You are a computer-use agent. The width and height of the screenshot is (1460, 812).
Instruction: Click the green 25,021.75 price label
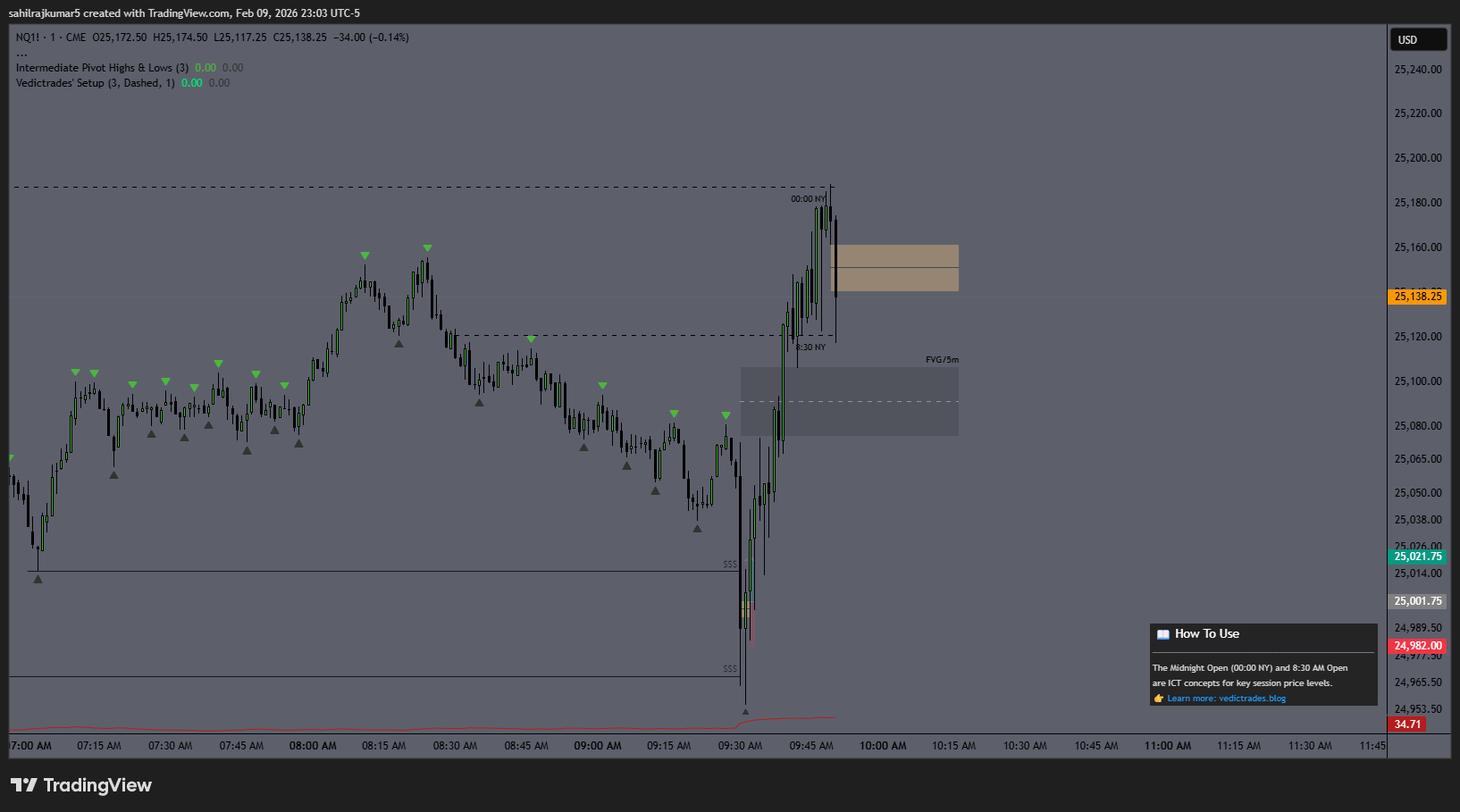(1417, 556)
